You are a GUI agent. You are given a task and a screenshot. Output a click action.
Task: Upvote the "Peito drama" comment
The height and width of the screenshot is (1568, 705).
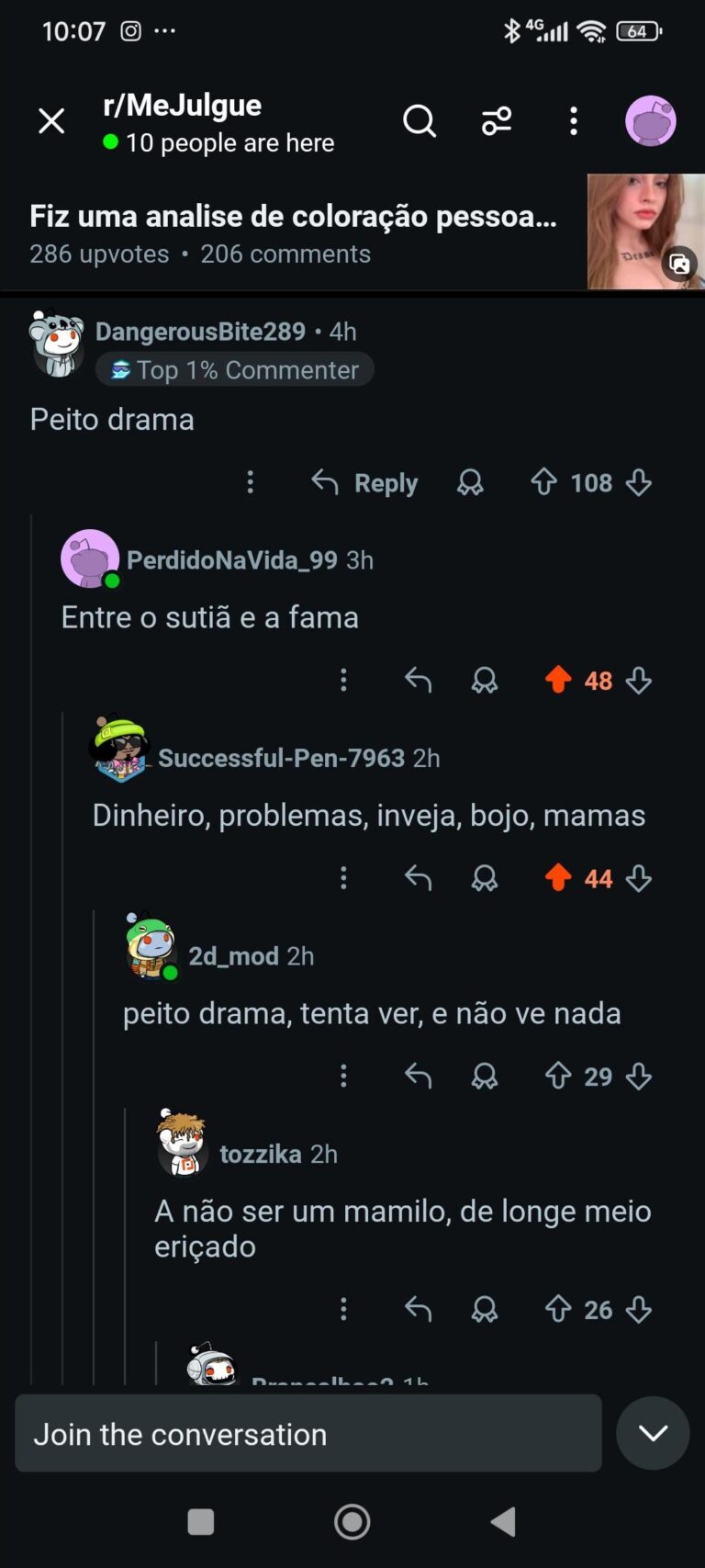pos(543,482)
